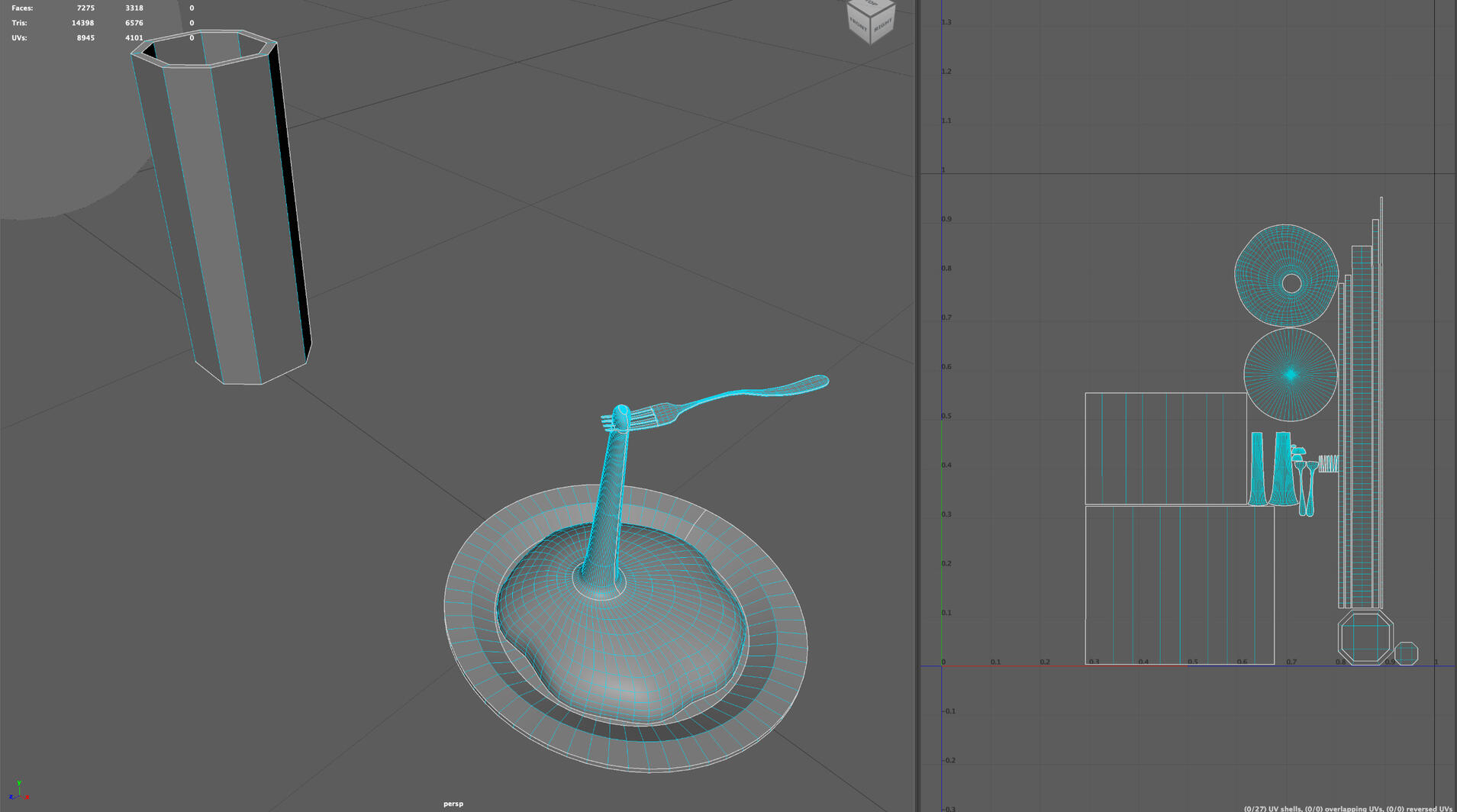Select the tall vertical strip UV shell
1457x812 pixels.
[1362, 427]
